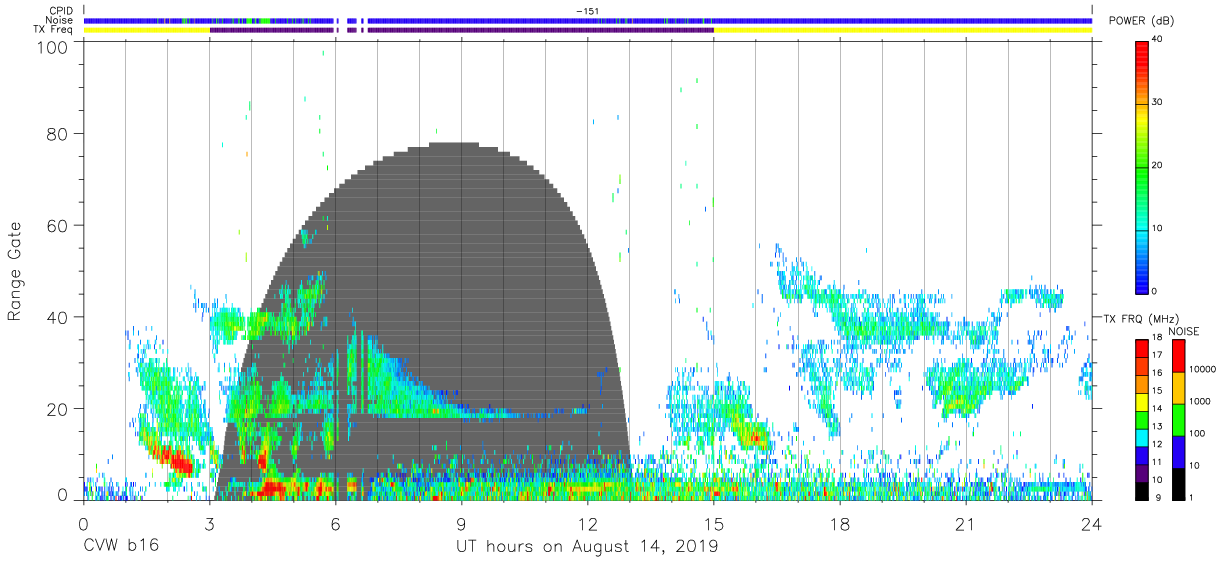Click the 100 tick on Range Gate axis

54,46
